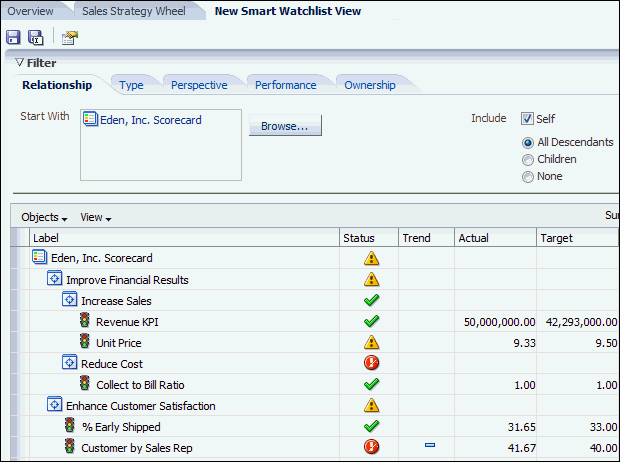The width and height of the screenshot is (620, 462).
Task: Click the Save As icon in the toolbar
Action: click(36, 38)
